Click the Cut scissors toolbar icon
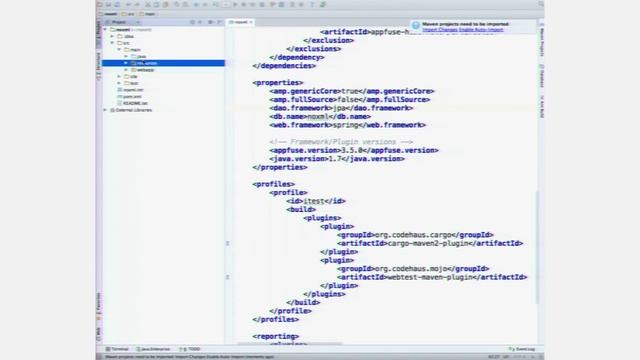640x360 pixels. point(148,4)
